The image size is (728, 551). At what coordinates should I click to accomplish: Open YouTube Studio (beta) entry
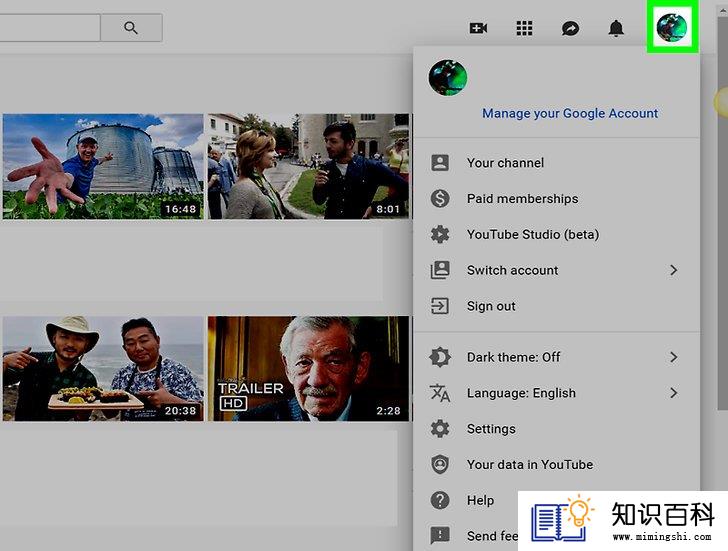[556, 234]
